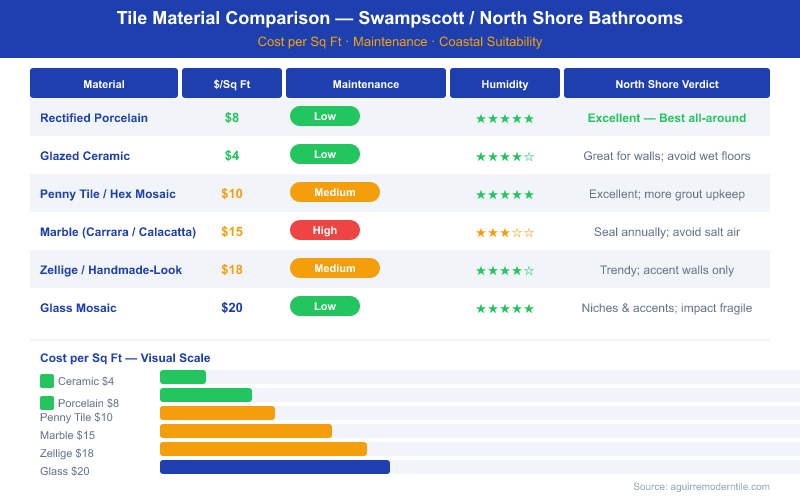This screenshot has height=500, width=800.
Task: Select the Zellige / Handmade-Look name
Action: tap(111, 270)
